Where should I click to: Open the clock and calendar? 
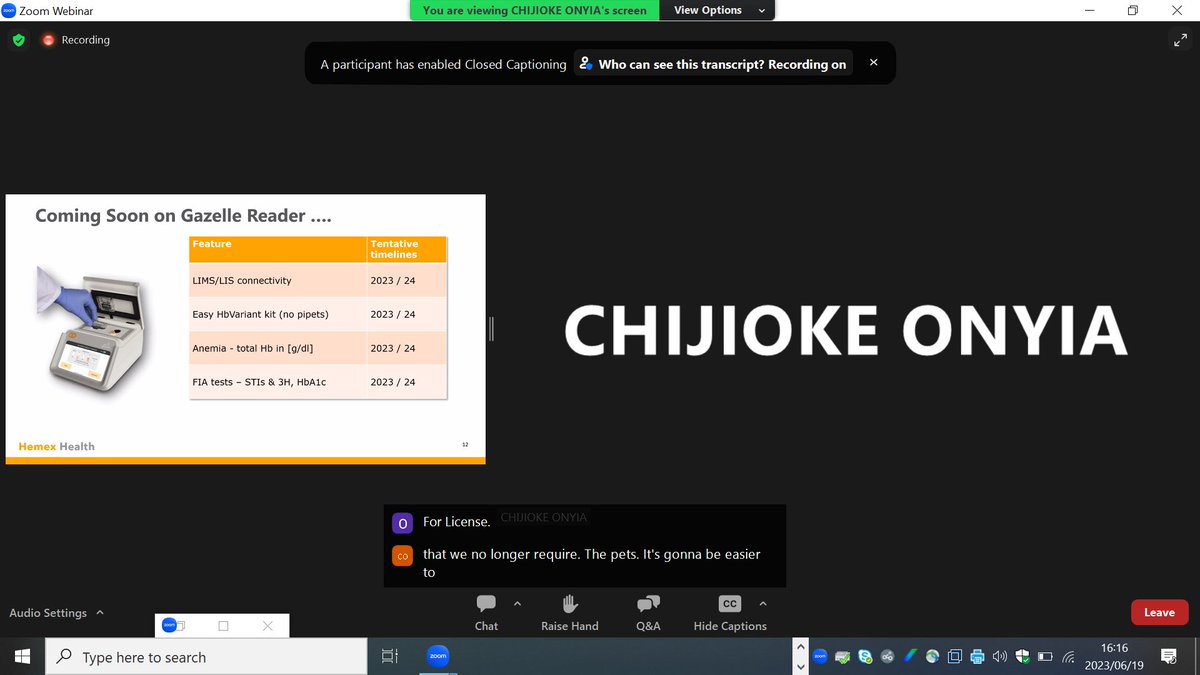pyautogui.click(x=1115, y=657)
